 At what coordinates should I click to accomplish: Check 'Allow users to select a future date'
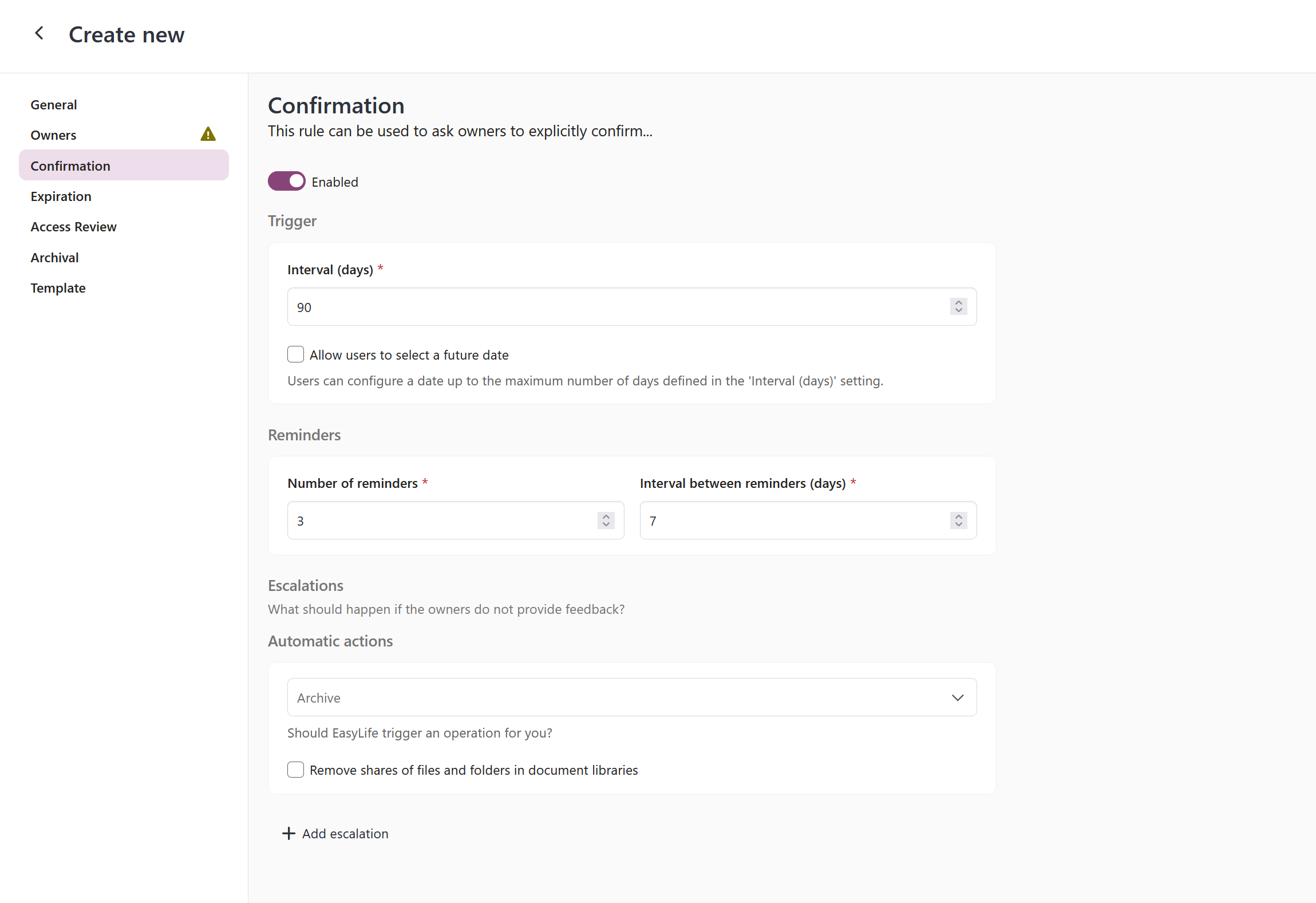295,354
